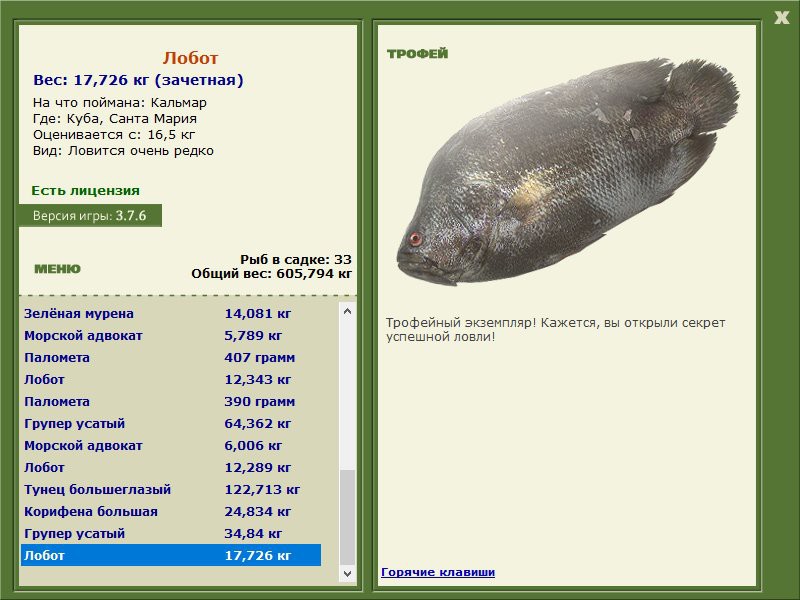This screenshot has width=800, height=600.
Task: Click the Версия игры: 3.7.6 label
Action: pos(90,215)
